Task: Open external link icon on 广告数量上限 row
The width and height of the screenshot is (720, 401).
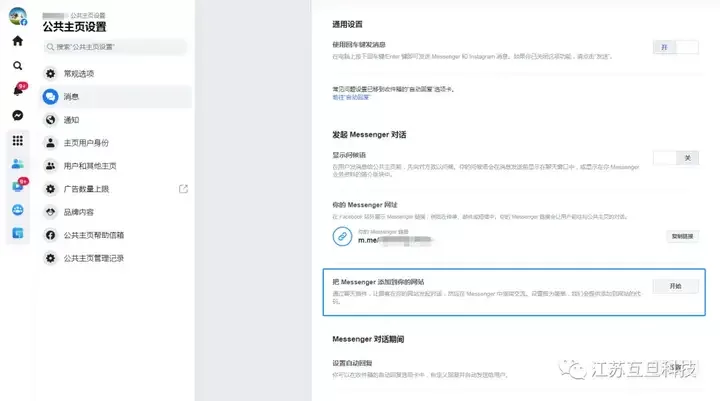Action: coord(183,189)
